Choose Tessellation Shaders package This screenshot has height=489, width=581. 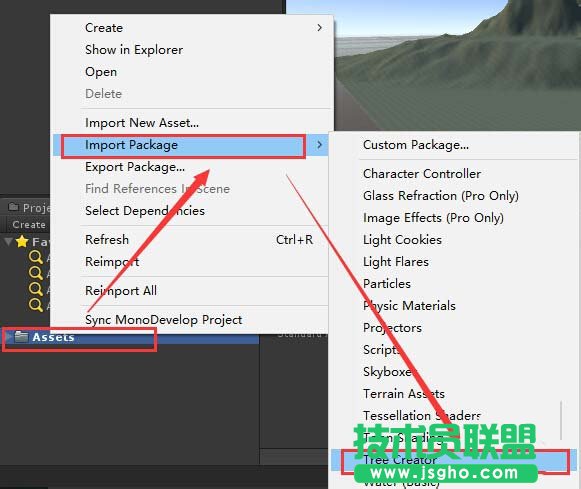coord(454,416)
